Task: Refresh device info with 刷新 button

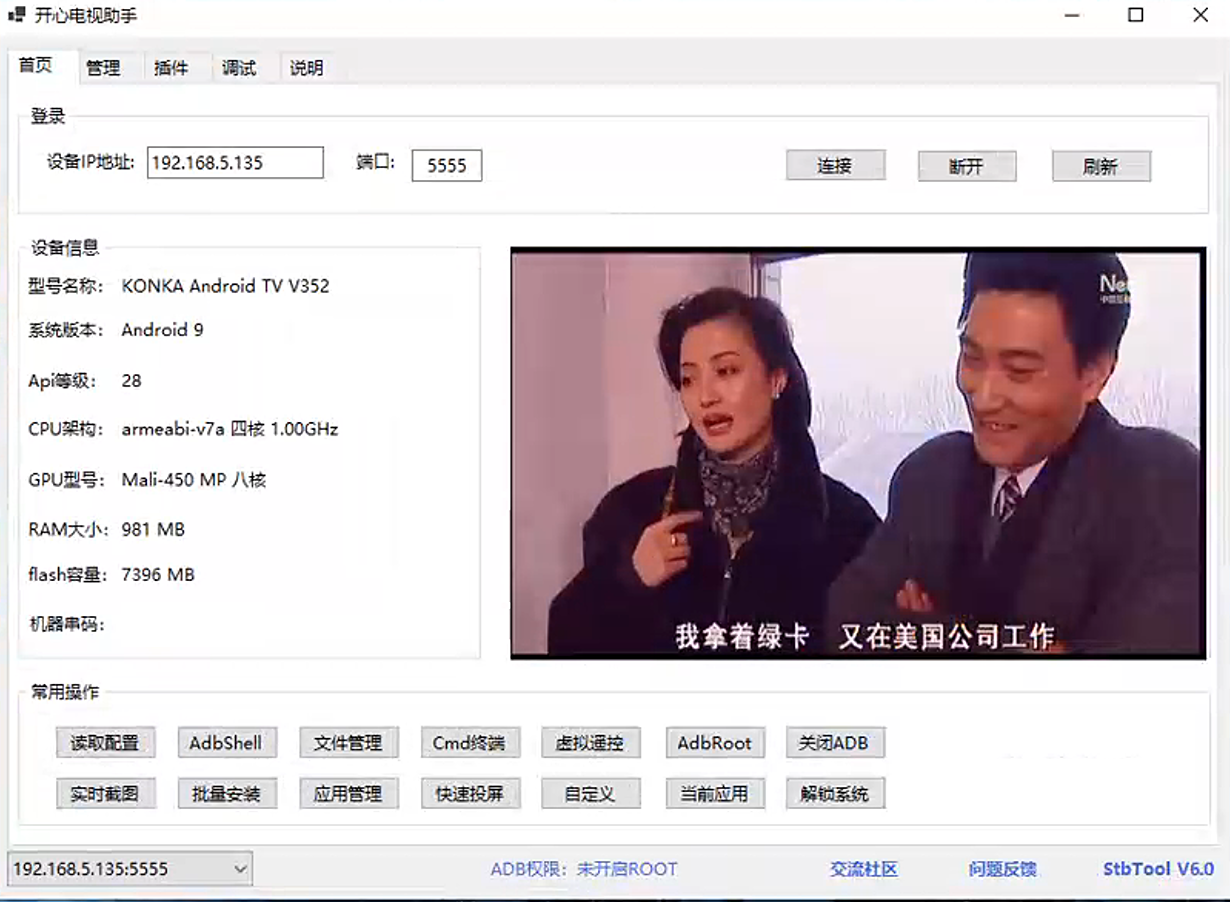Action: tap(1100, 166)
